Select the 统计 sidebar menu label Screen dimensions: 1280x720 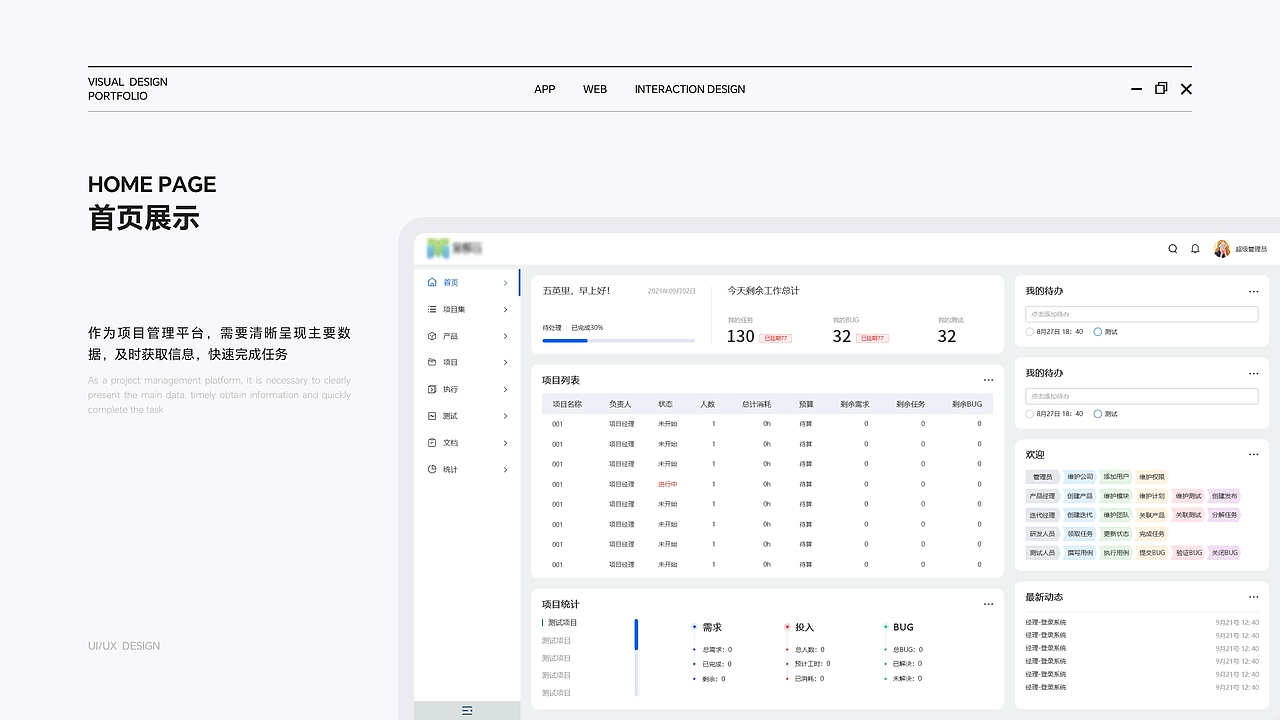[451, 469]
